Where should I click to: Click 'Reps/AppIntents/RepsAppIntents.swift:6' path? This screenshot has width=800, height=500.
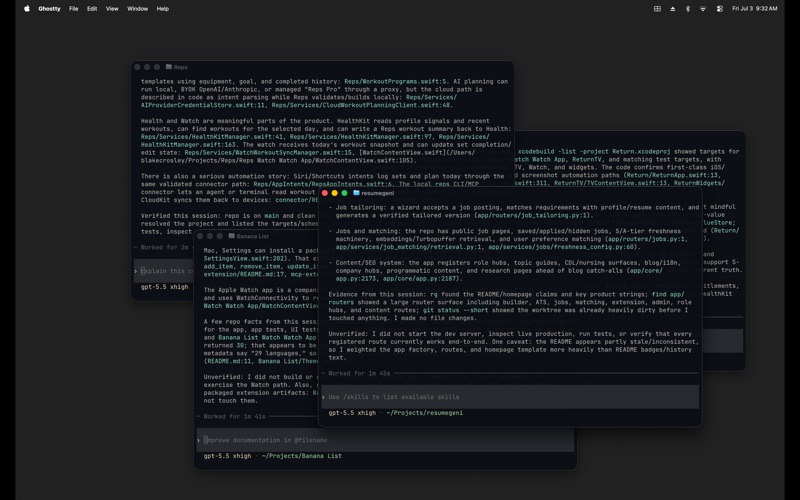click(322, 184)
